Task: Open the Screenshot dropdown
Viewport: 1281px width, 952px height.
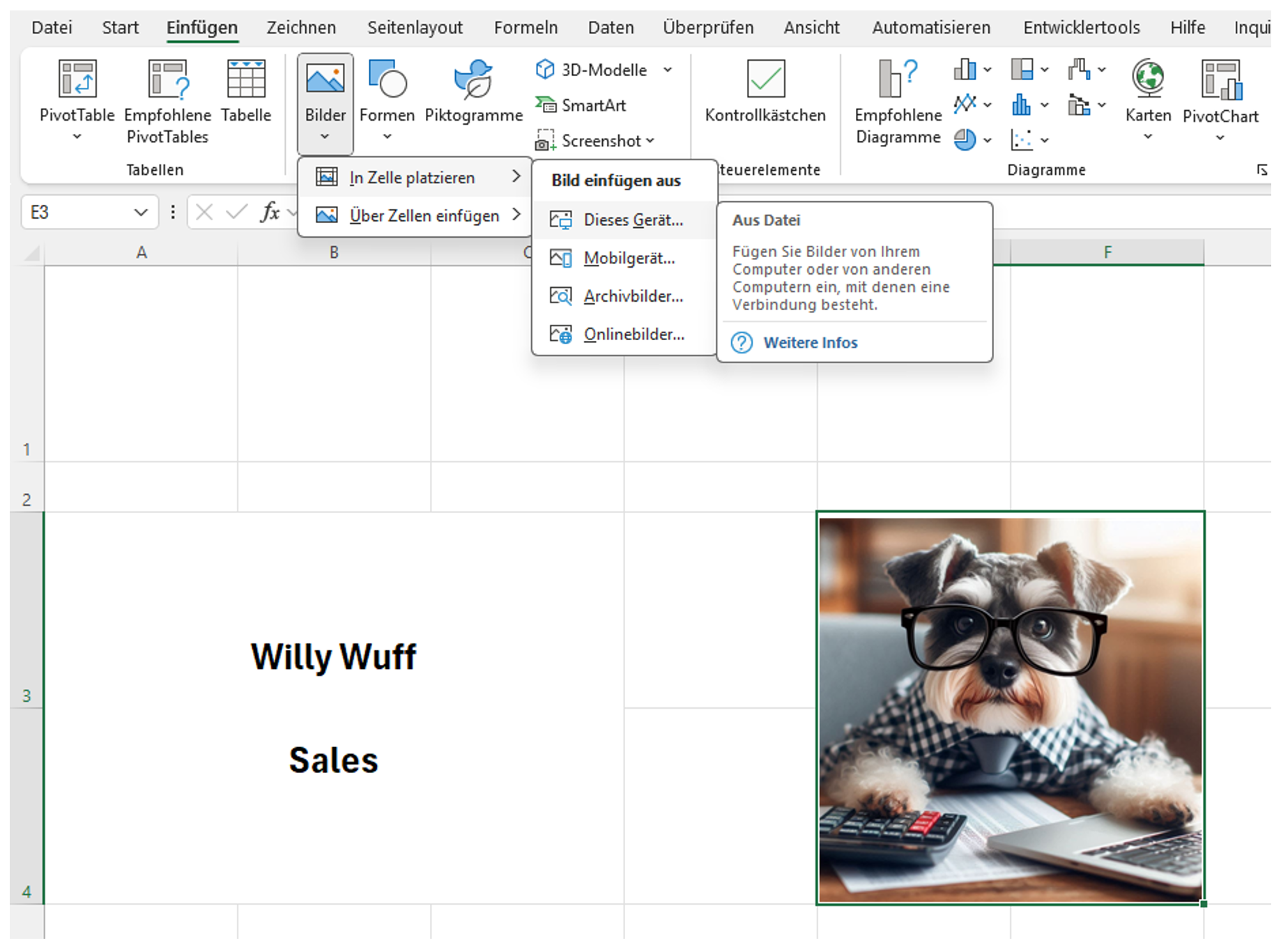Action: (x=650, y=140)
